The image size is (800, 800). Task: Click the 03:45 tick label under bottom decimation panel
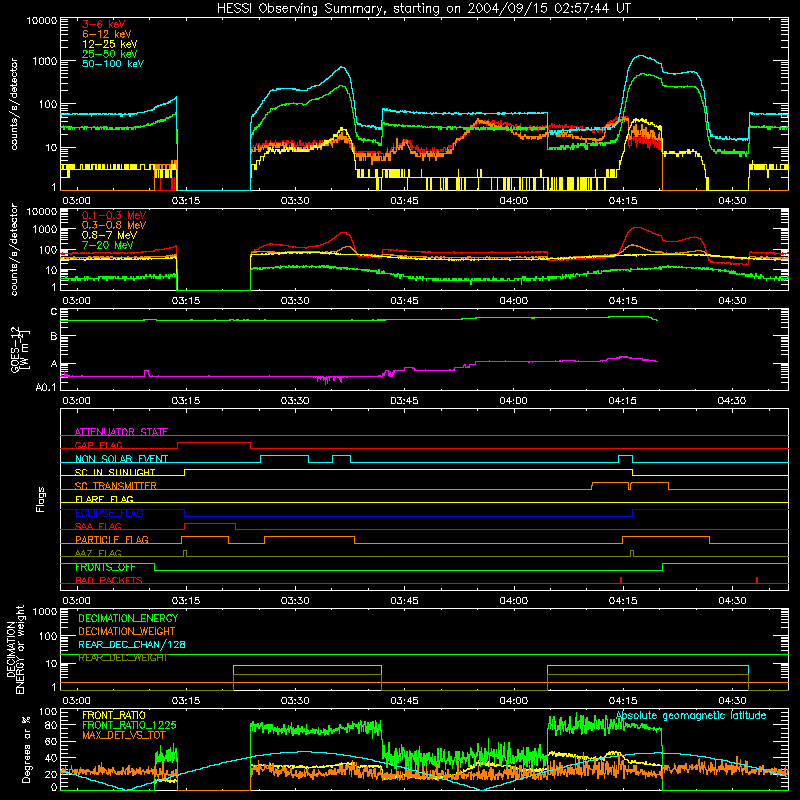[404, 700]
